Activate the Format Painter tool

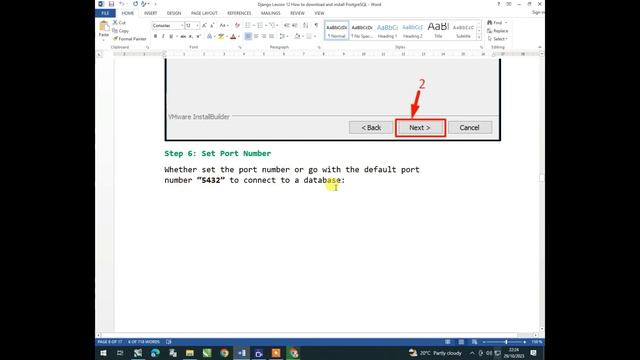click(129, 39)
